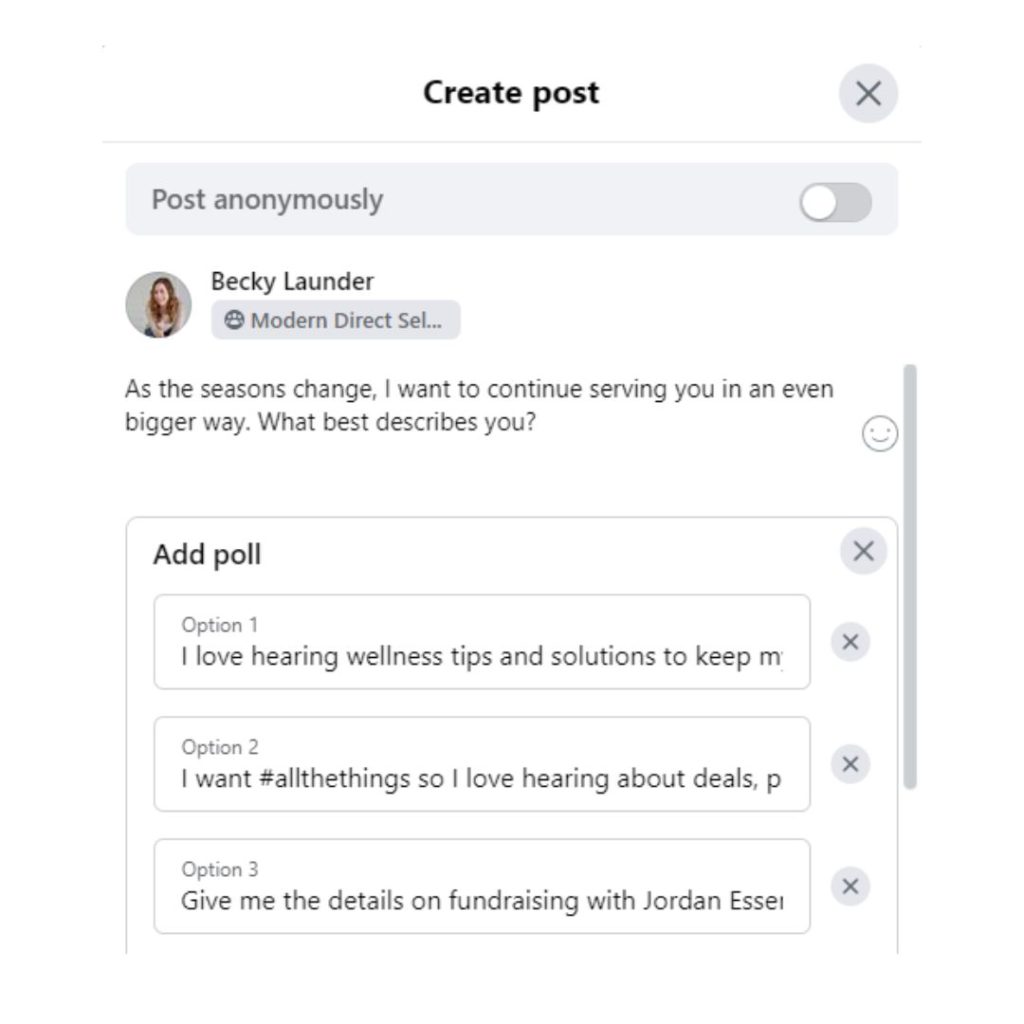Place cursor in 'As the seasons change' post text

coord(478,405)
